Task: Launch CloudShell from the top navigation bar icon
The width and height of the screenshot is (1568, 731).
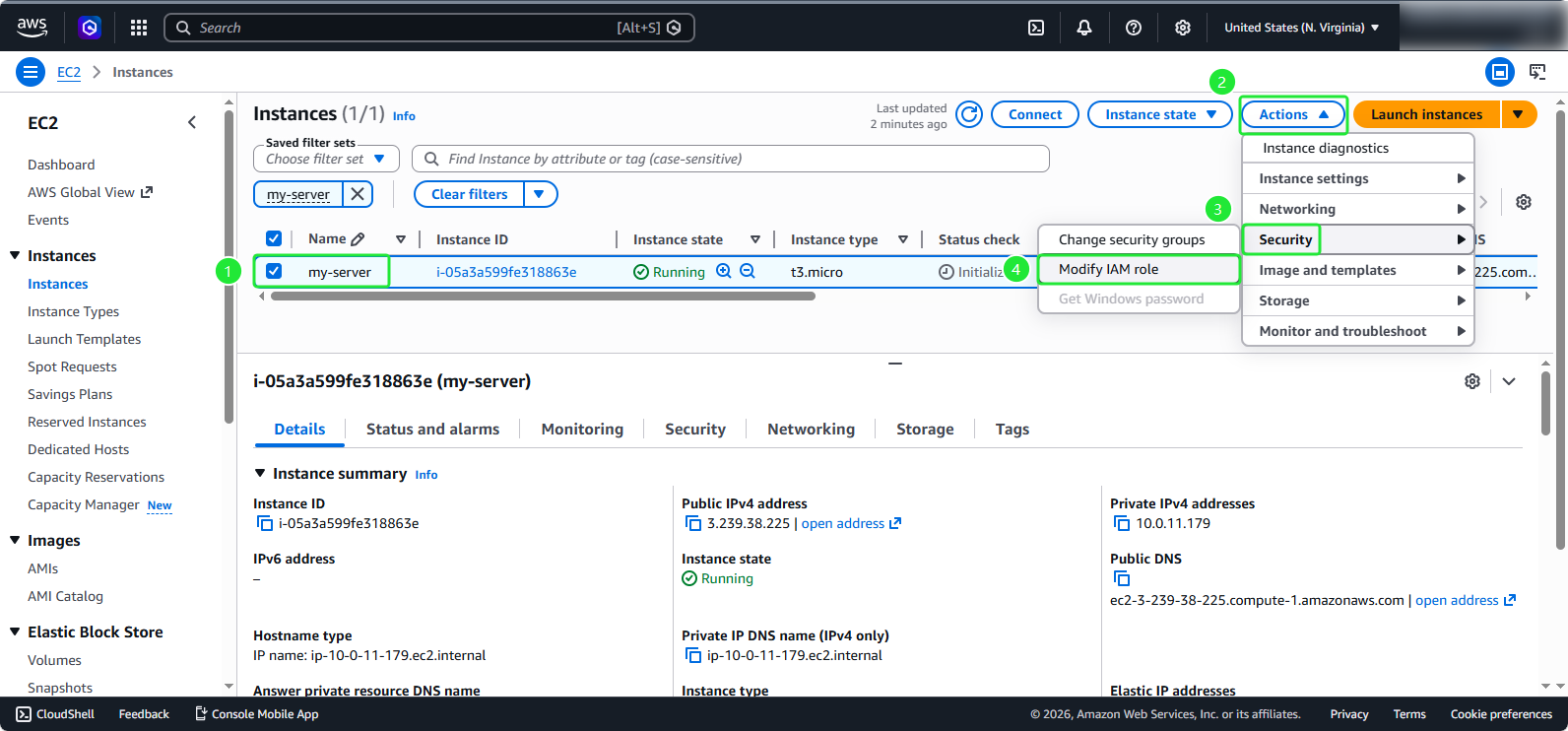Action: coord(1036,28)
